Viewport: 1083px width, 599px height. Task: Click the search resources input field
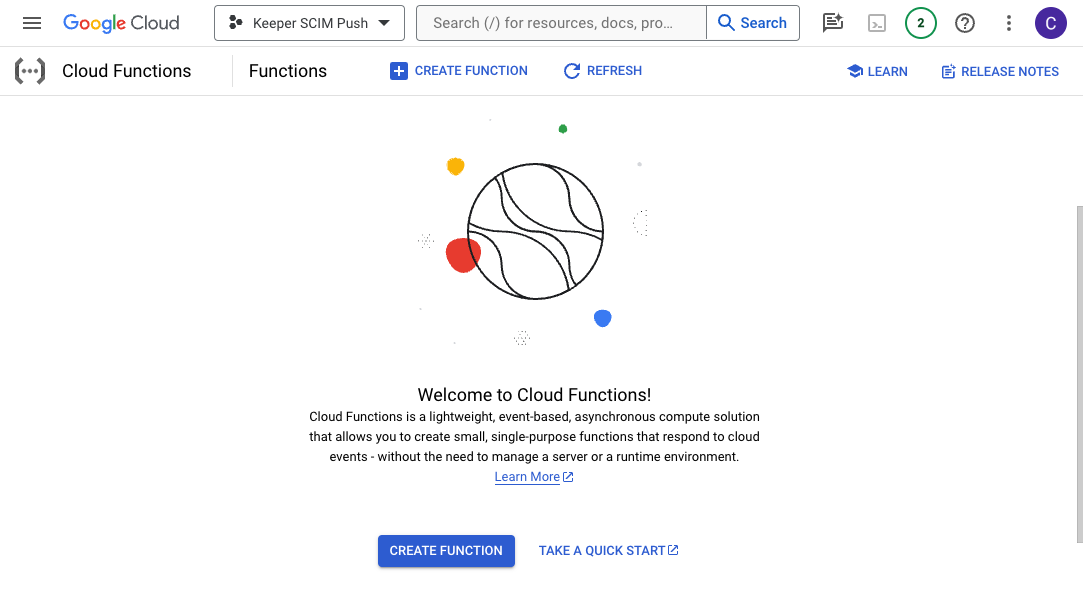[560, 23]
